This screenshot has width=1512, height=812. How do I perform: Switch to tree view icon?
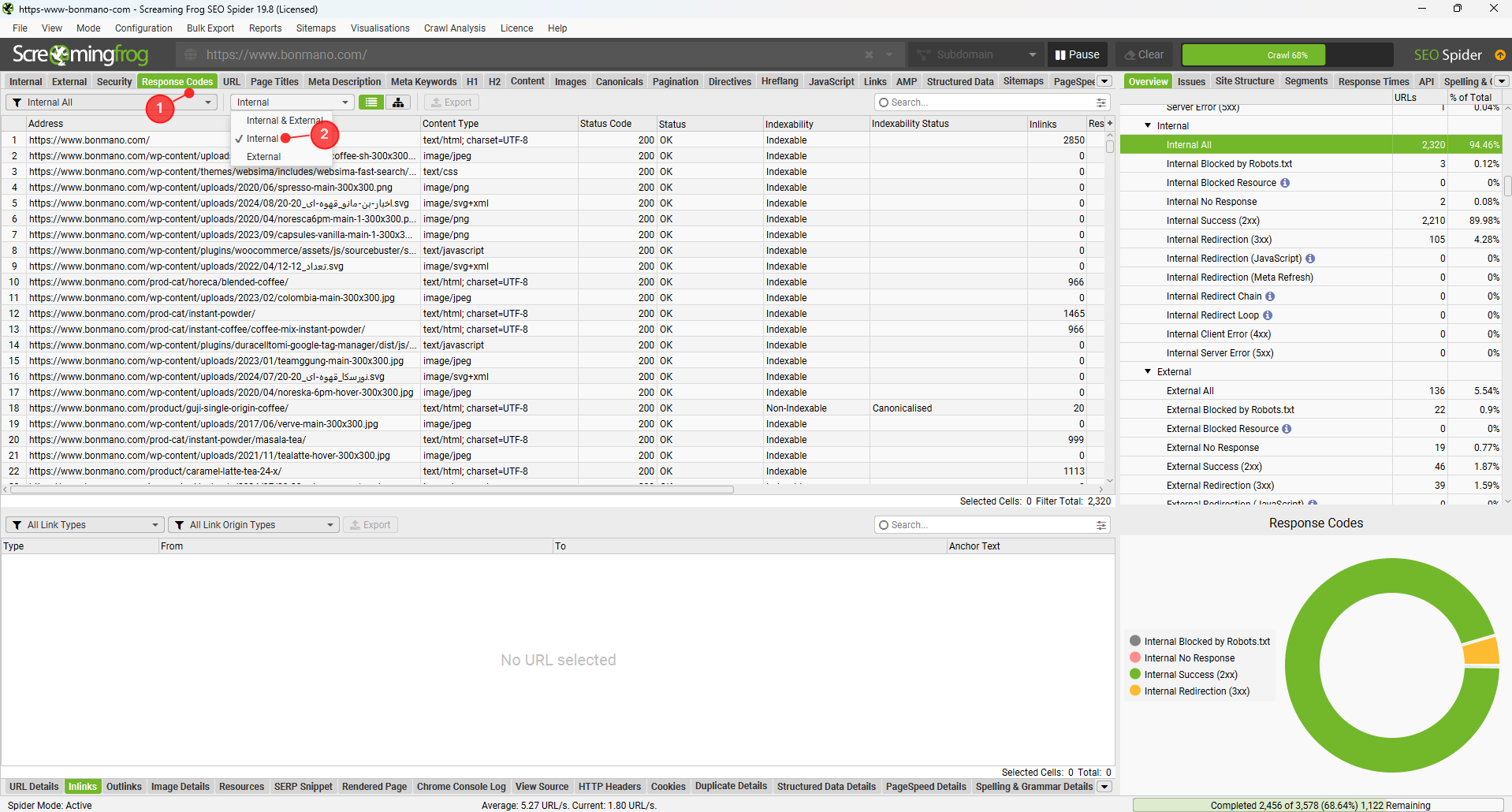tap(398, 102)
